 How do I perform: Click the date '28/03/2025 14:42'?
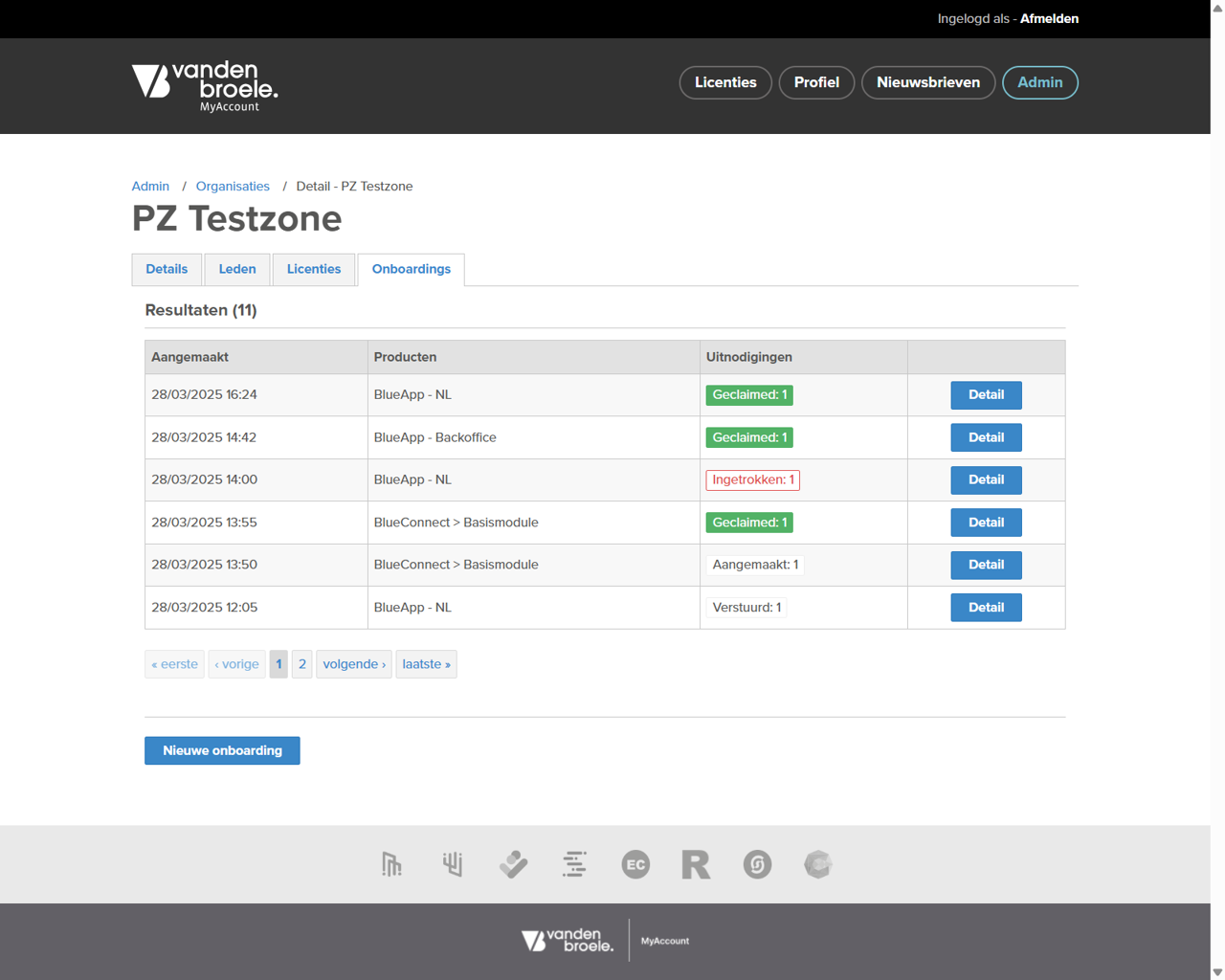pyautogui.click(x=204, y=437)
